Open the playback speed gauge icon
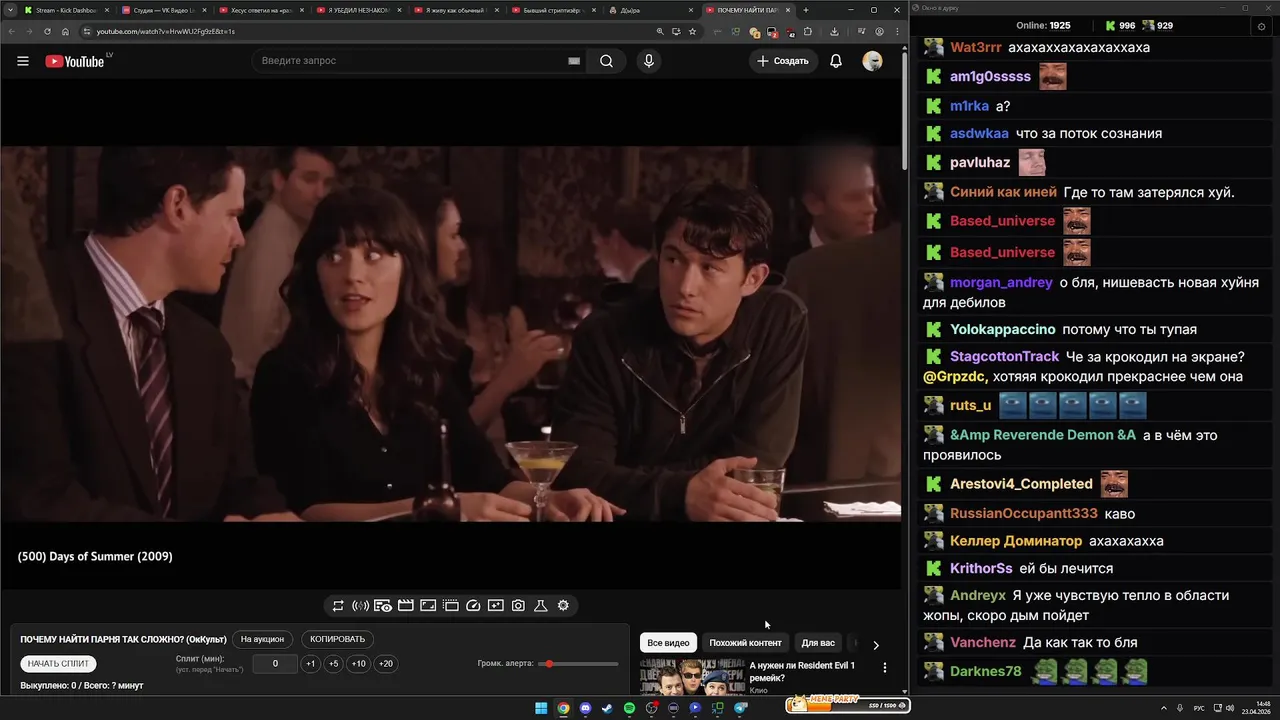This screenshot has width=1280, height=720. [x=474, y=606]
